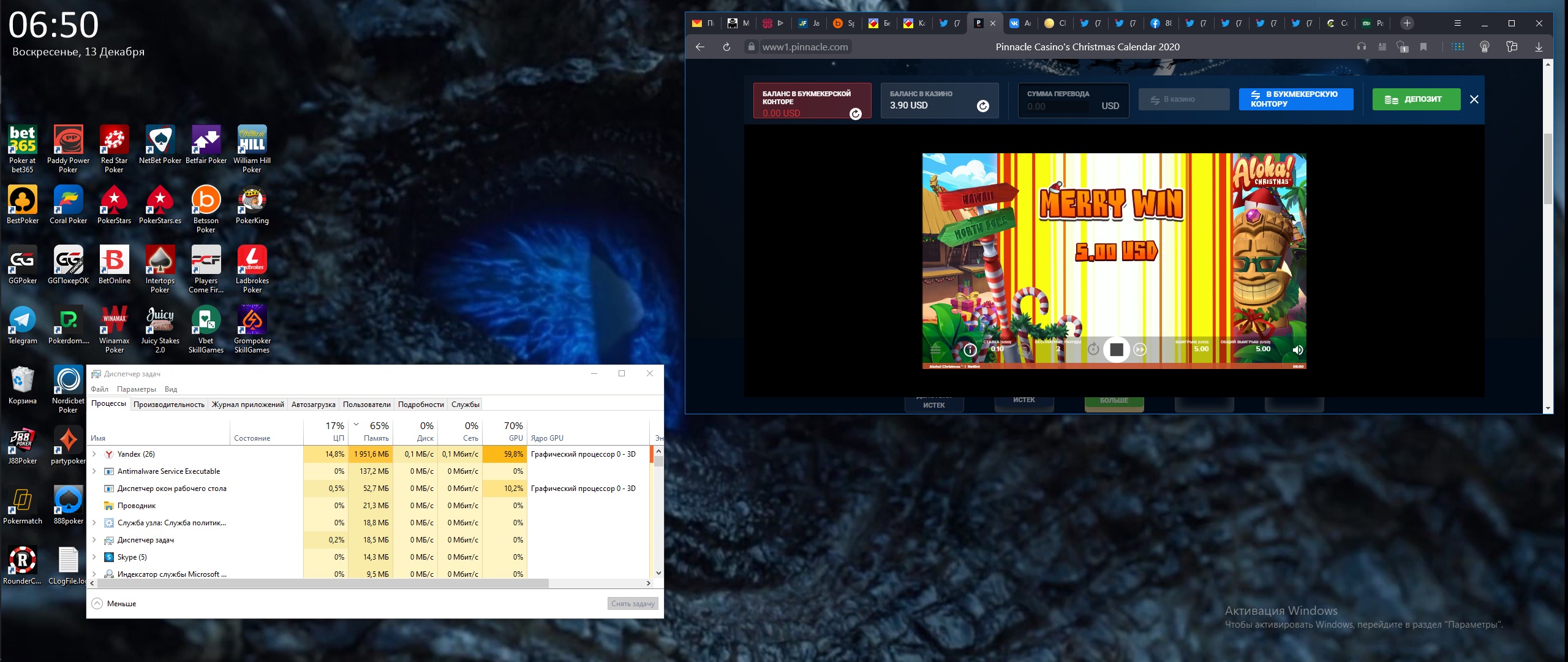
Task: Mute the slot game sound
Action: pos(1297,349)
